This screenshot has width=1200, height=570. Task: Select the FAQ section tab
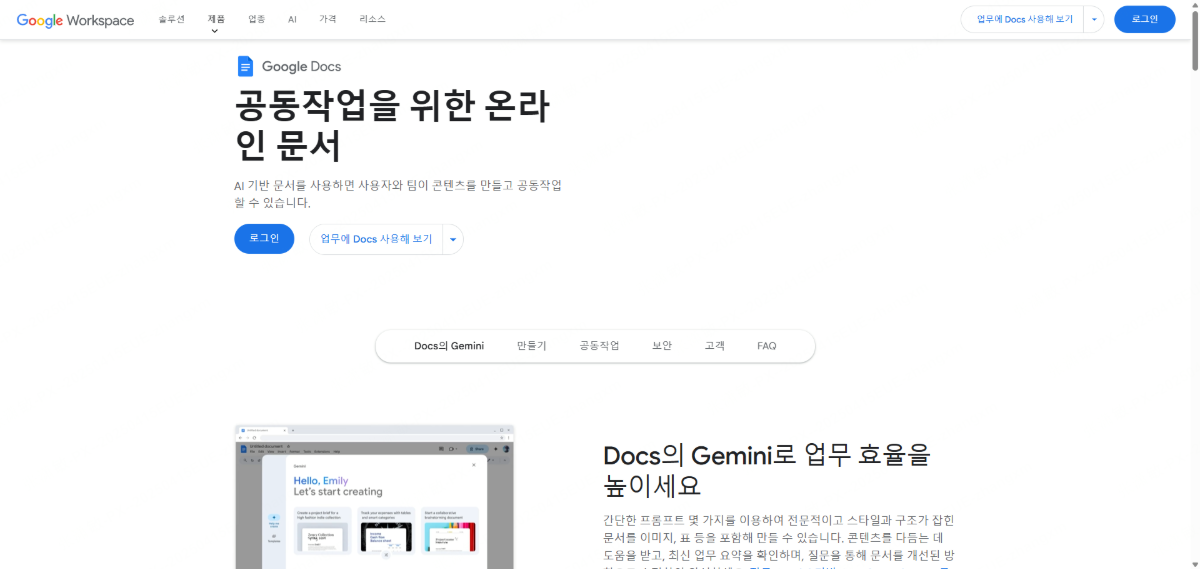click(767, 346)
